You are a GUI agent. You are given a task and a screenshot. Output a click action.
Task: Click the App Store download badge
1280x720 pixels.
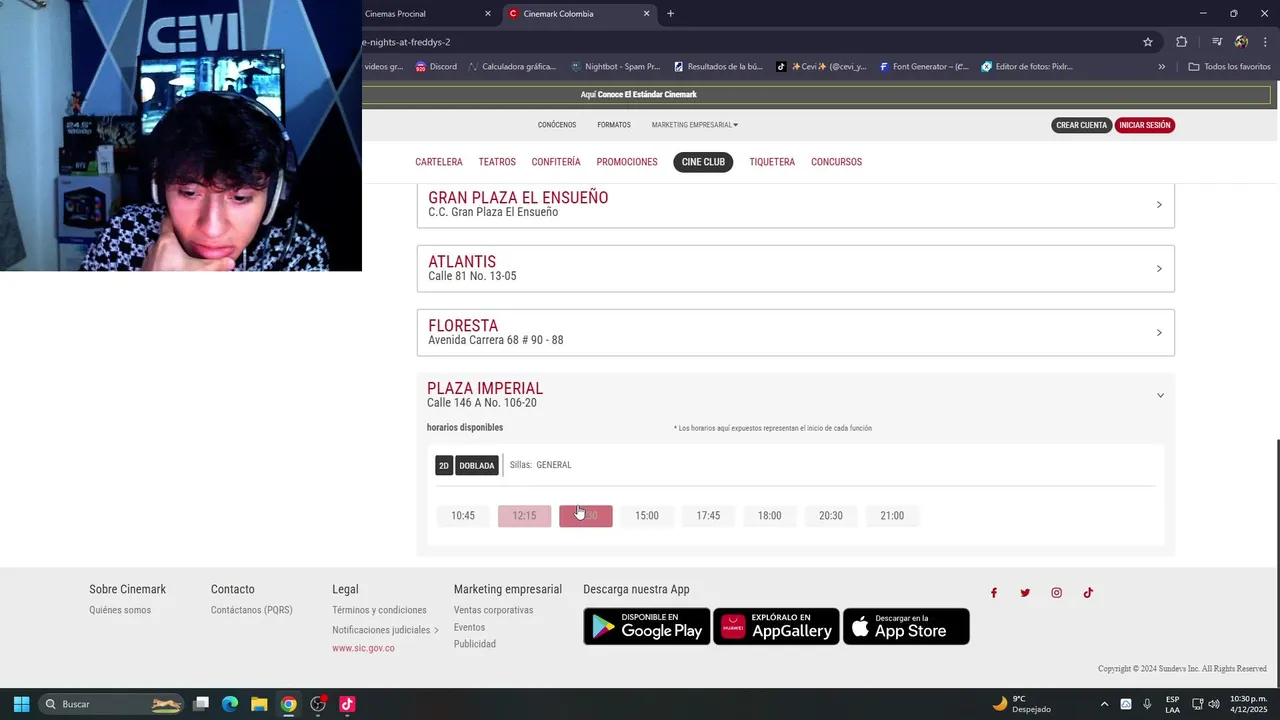pos(906,626)
